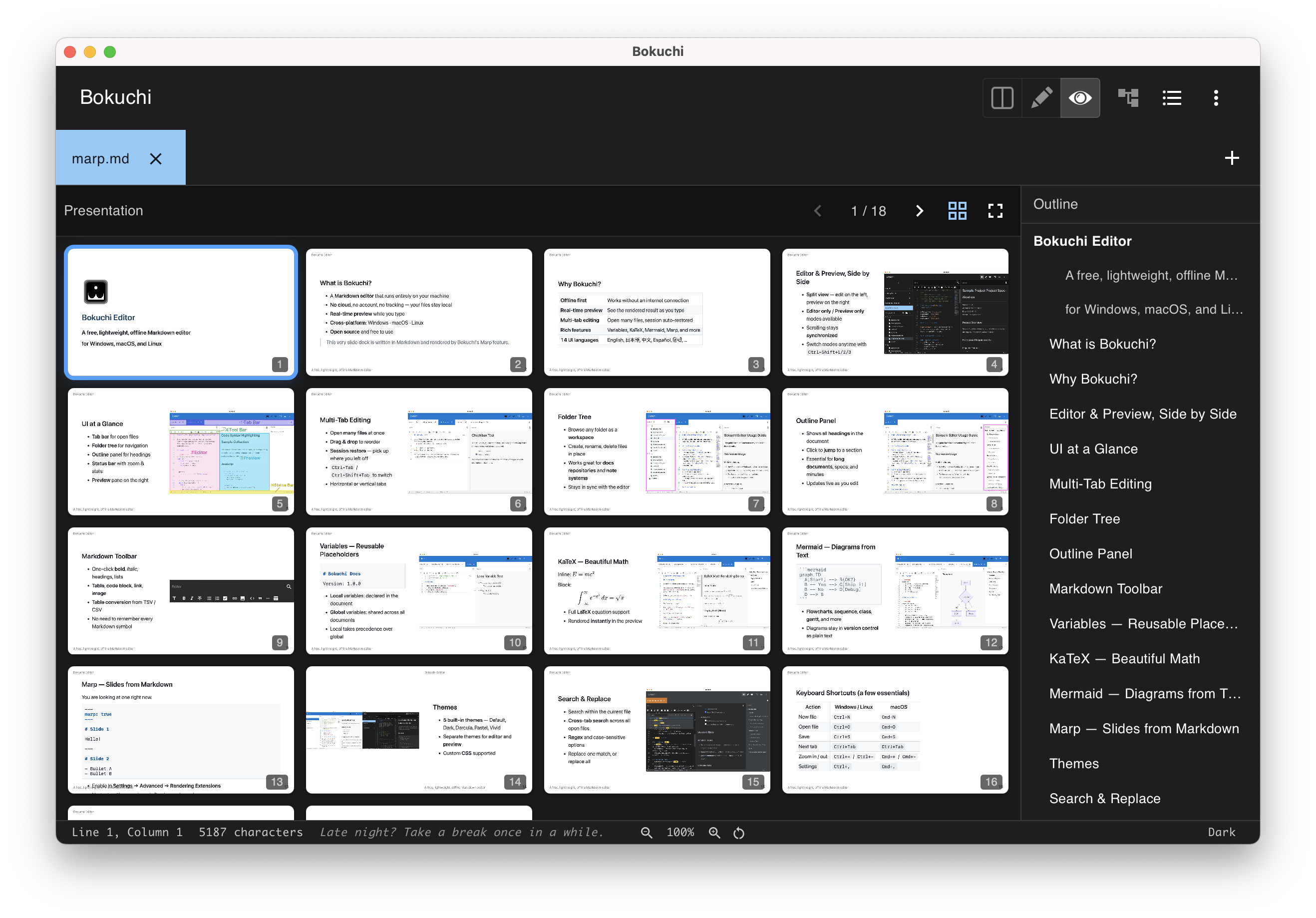Jump to 'Multi-Tab Editing' outline item
1316x918 pixels.
[x=1100, y=484]
